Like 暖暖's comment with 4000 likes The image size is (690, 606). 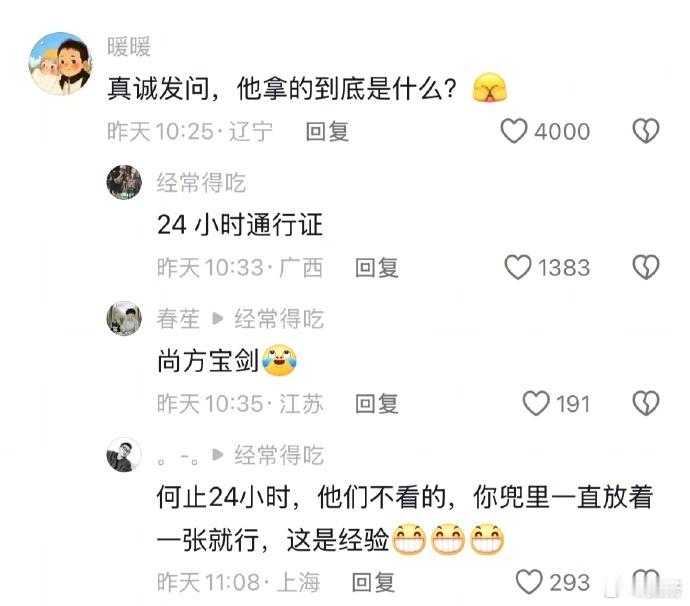[514, 131]
